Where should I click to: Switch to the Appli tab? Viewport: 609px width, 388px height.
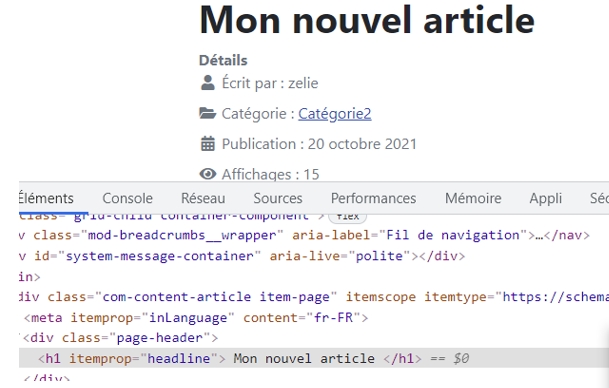pos(545,198)
